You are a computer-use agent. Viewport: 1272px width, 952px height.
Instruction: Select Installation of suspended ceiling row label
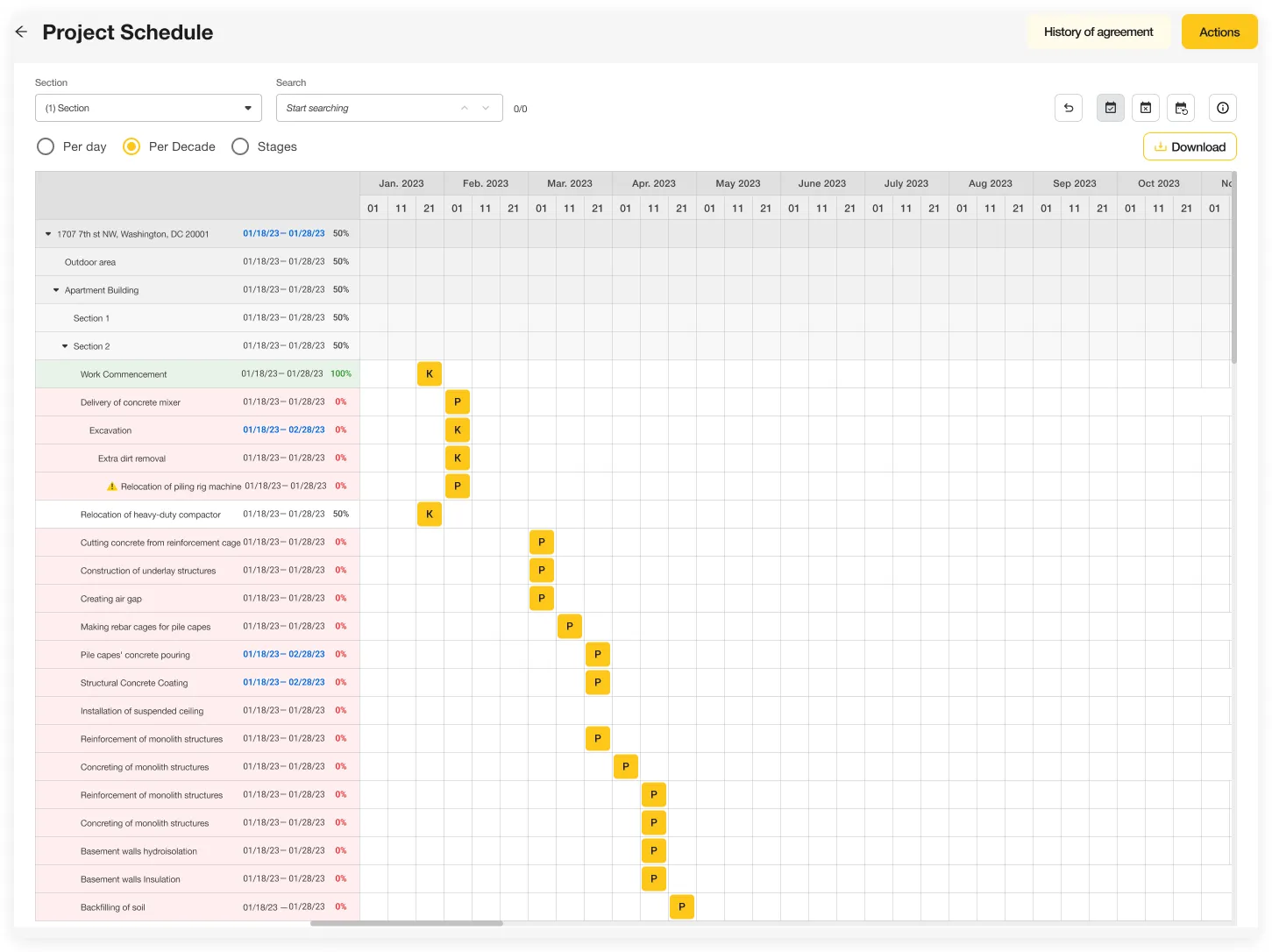click(x=142, y=711)
